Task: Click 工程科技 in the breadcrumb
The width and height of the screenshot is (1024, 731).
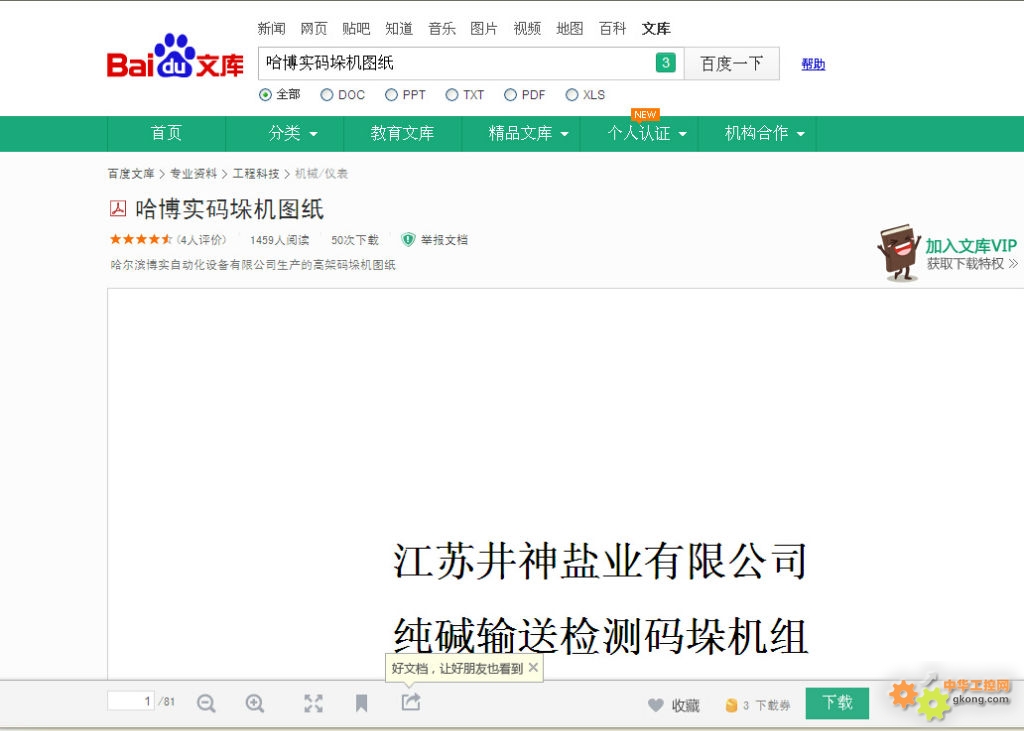Action: click(x=256, y=174)
